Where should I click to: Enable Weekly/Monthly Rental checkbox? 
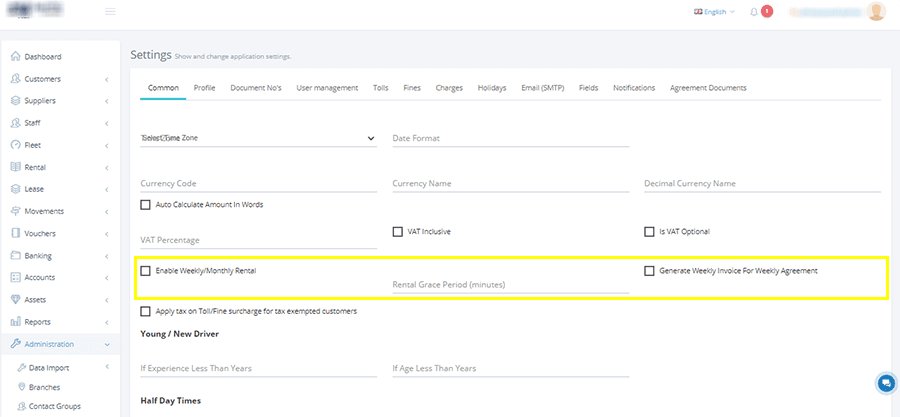click(145, 271)
